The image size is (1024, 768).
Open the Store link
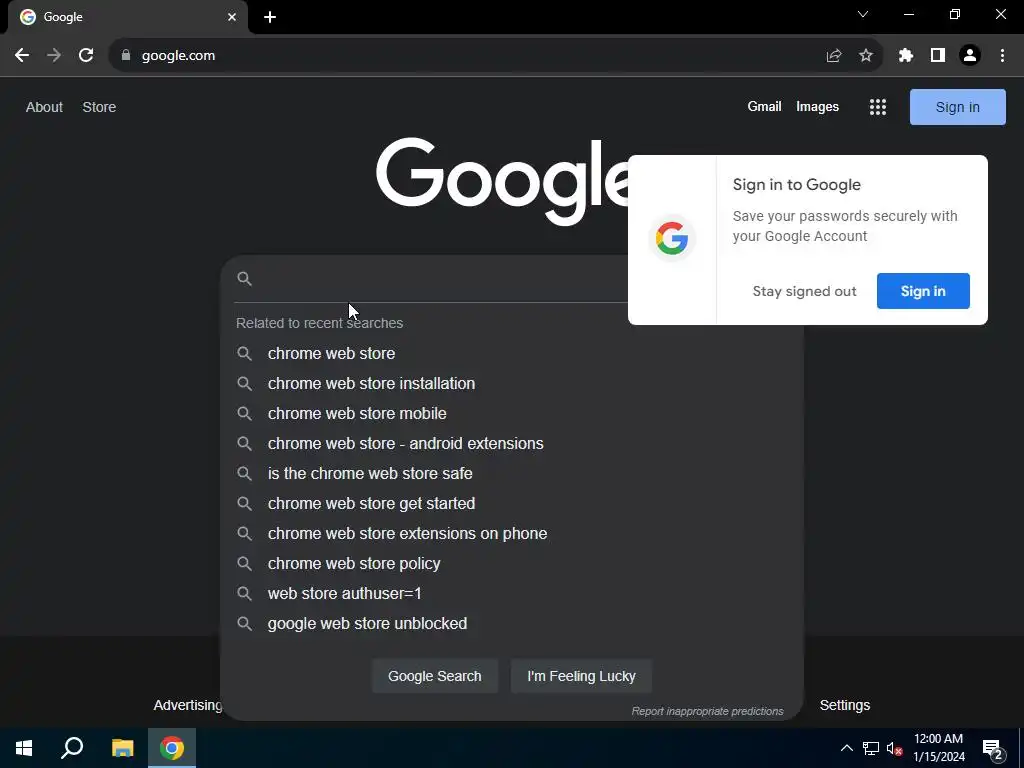[99, 107]
